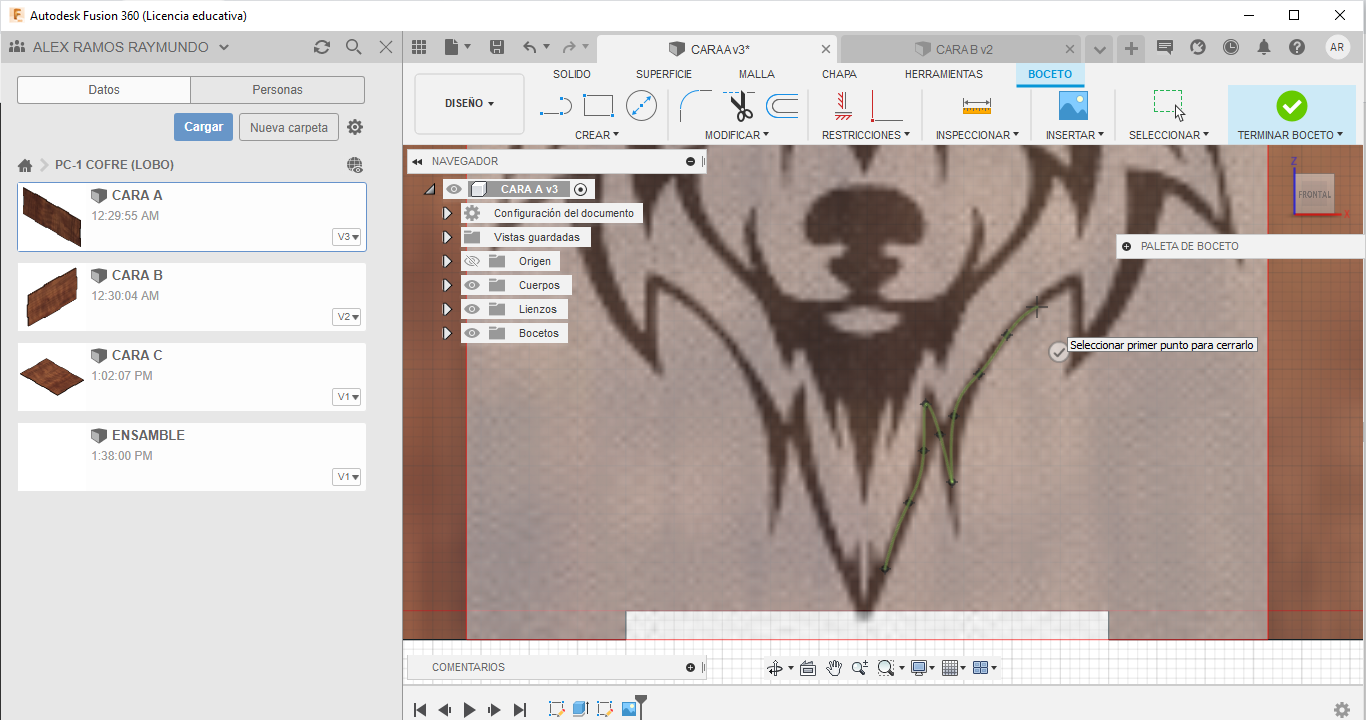The height and width of the screenshot is (720, 1366).
Task: Hide the Cuerpos folder
Action: coord(473,285)
